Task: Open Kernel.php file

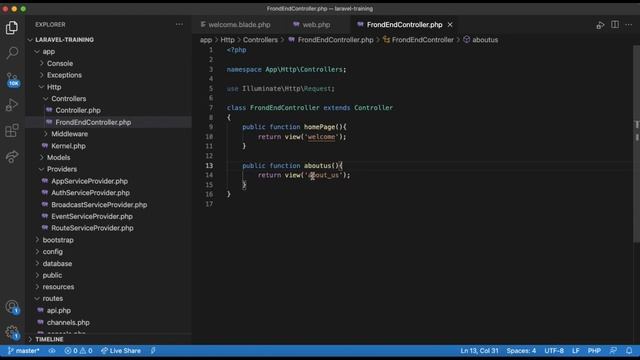Action: 68,146
